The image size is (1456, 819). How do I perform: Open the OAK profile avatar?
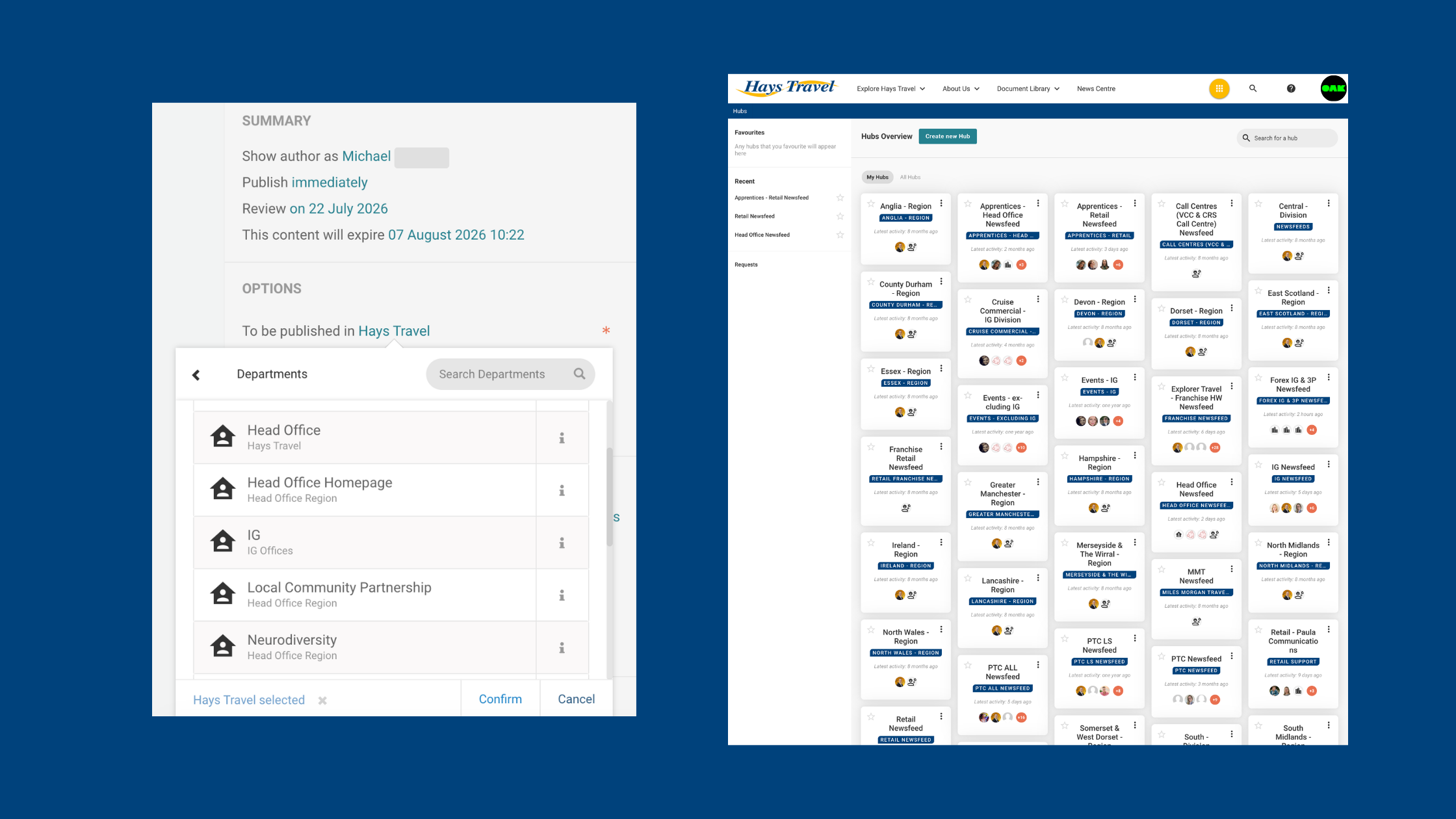click(1333, 88)
